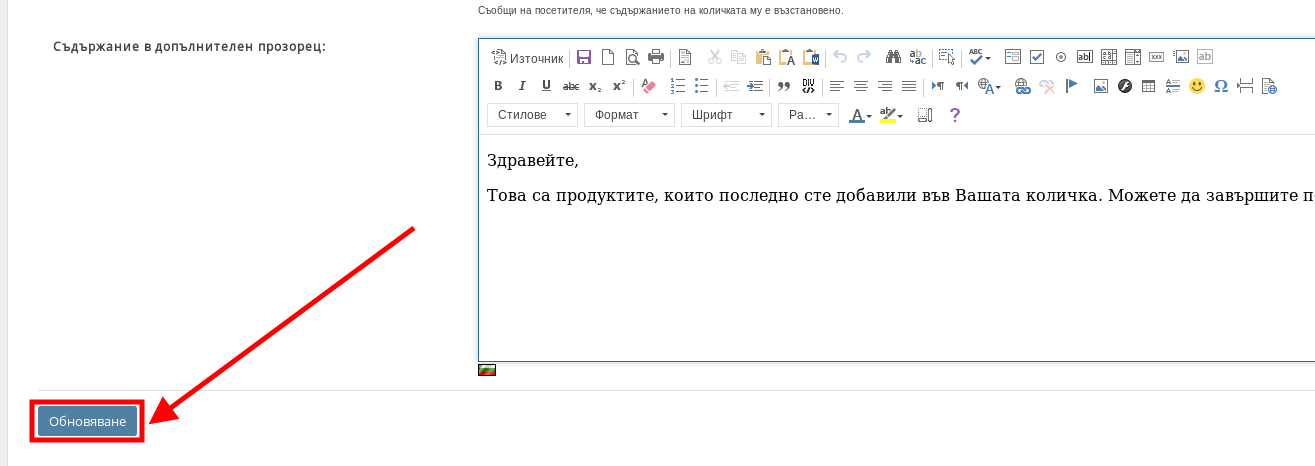Open About CKEditor question mark
The width and height of the screenshot is (1315, 466).
(x=954, y=115)
